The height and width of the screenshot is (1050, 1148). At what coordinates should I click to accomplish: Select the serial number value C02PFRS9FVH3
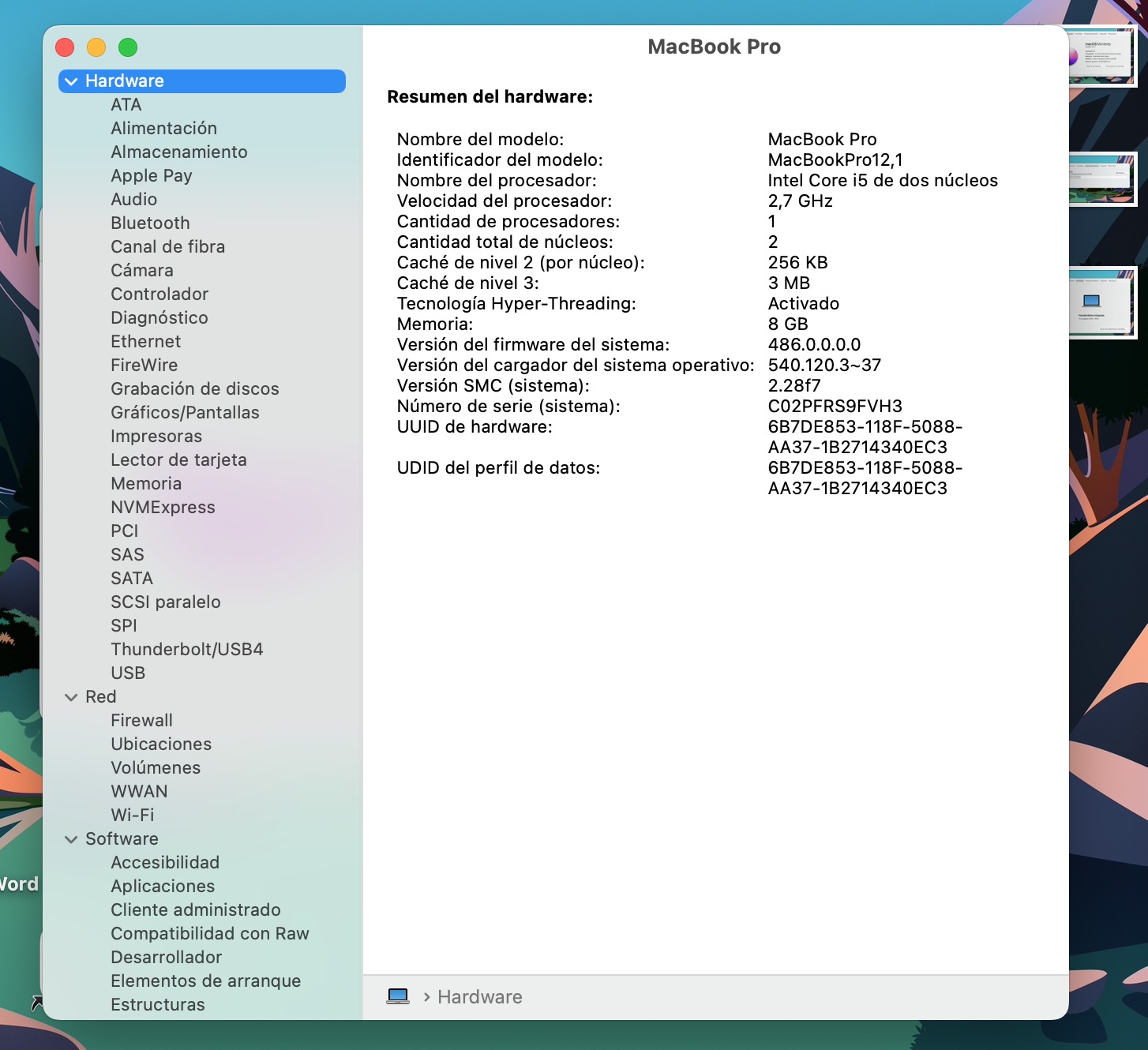point(835,407)
